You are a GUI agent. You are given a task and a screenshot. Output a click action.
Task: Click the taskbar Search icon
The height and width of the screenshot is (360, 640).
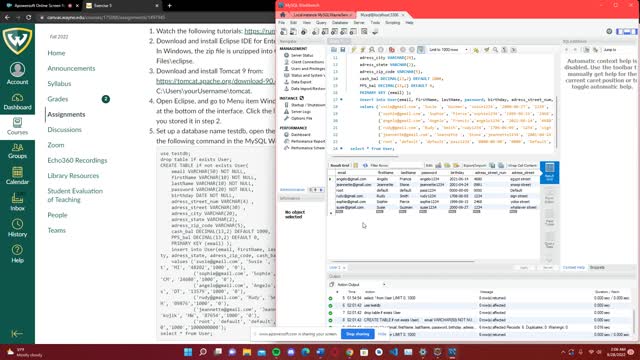tap(203, 352)
